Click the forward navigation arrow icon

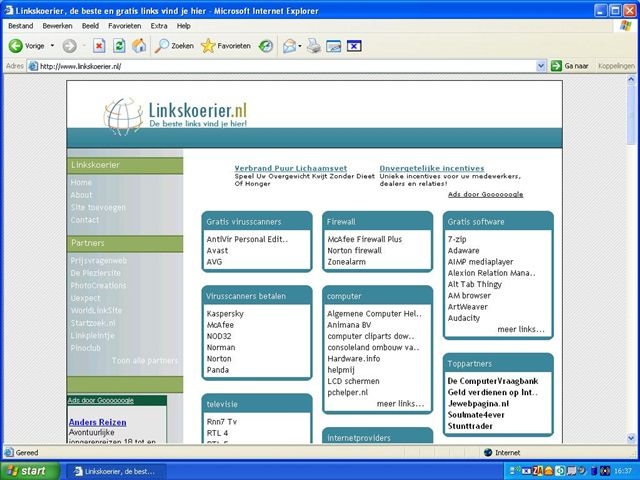[69, 46]
